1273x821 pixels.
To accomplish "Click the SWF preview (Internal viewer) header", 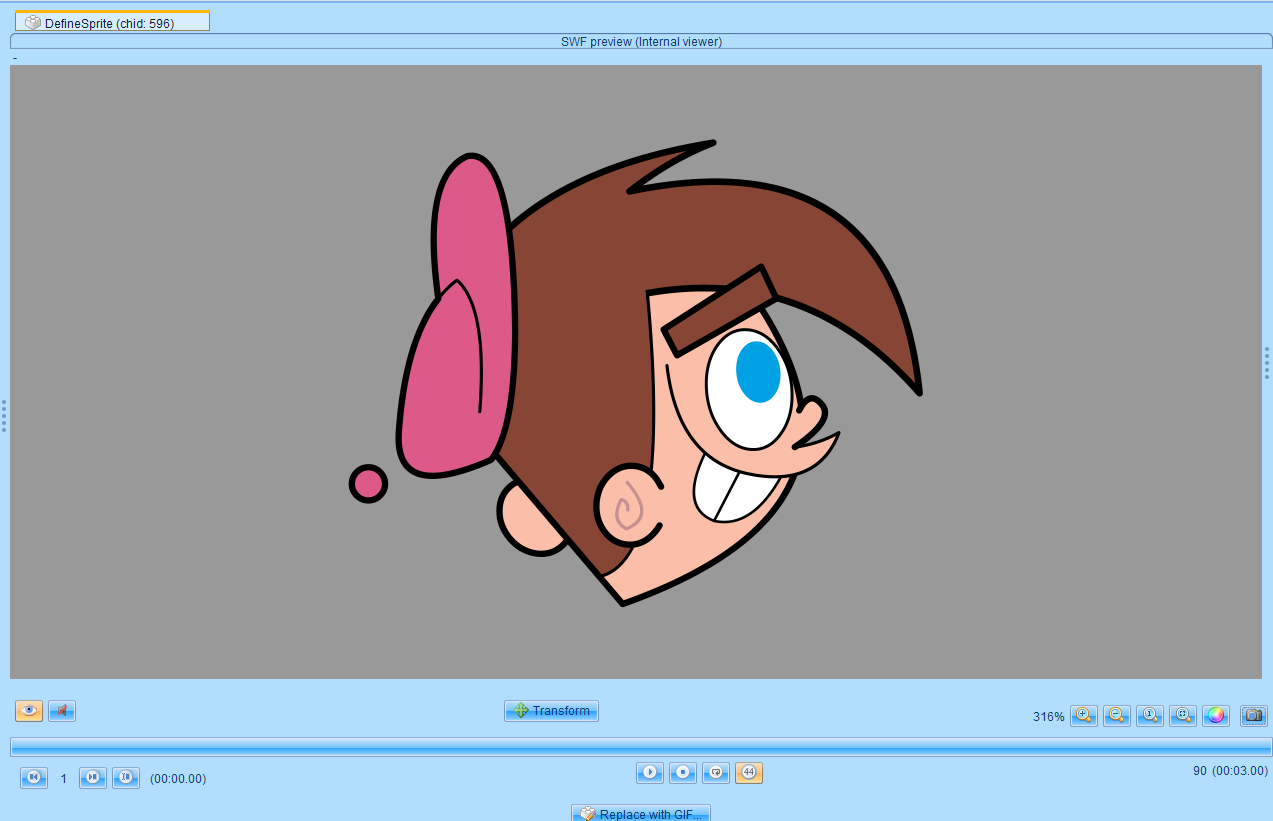I will pyautogui.click(x=641, y=41).
